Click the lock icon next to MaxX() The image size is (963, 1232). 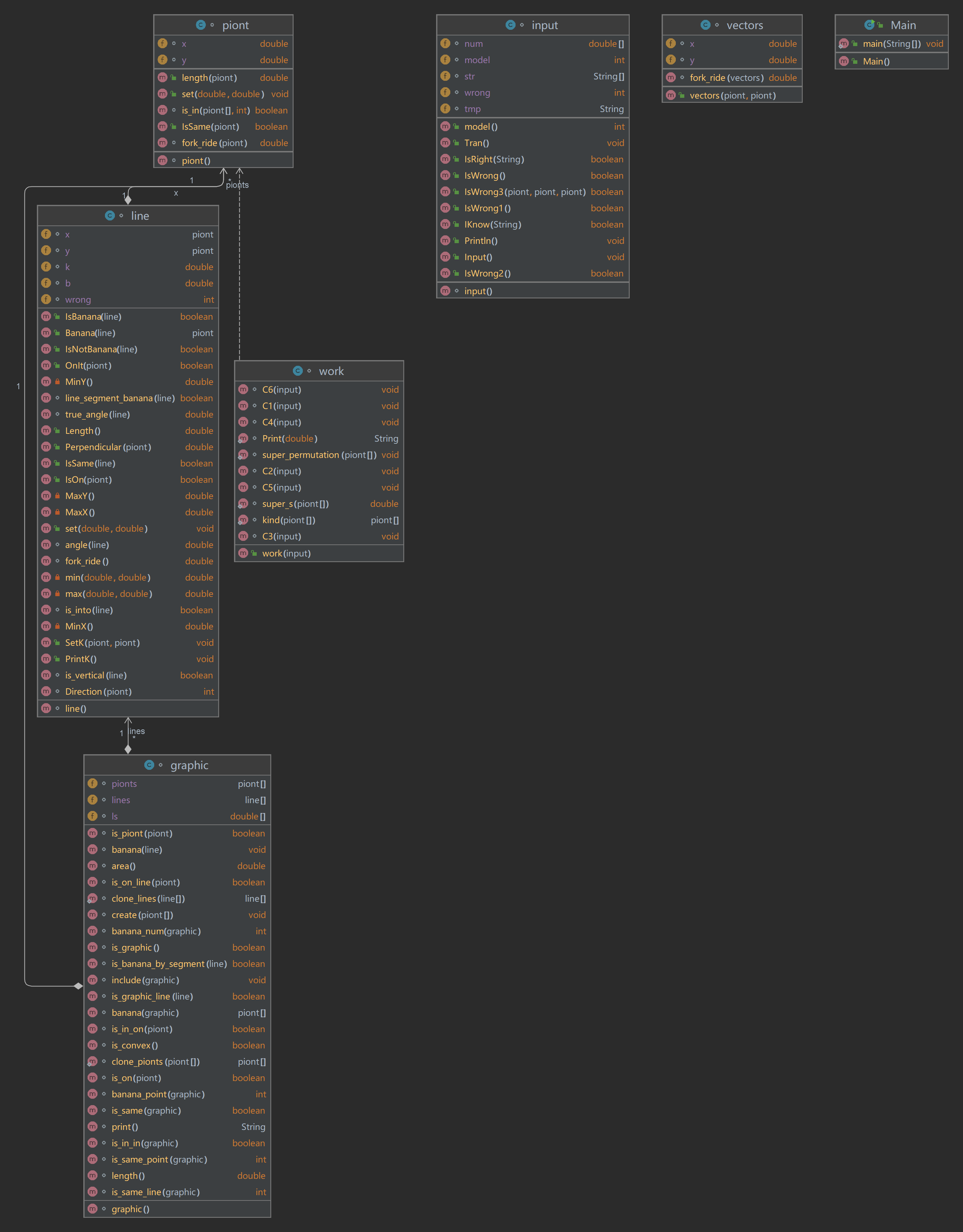click(x=57, y=512)
